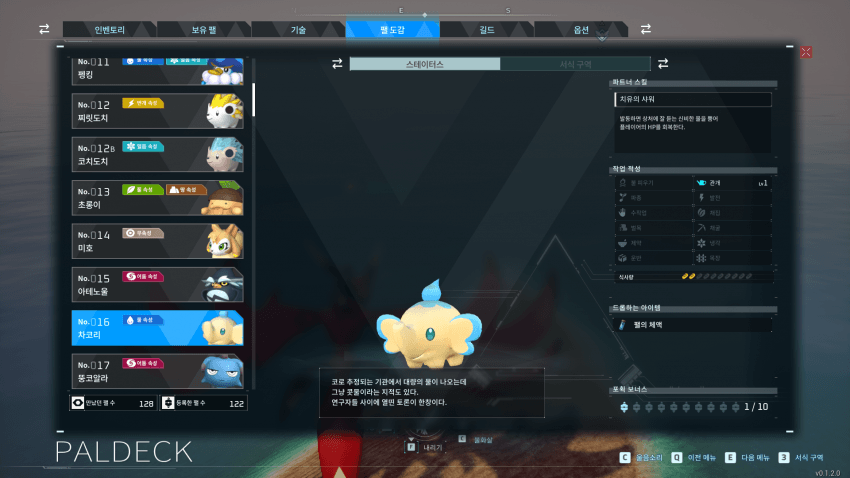Click the 차코리 description text box

[432, 392]
